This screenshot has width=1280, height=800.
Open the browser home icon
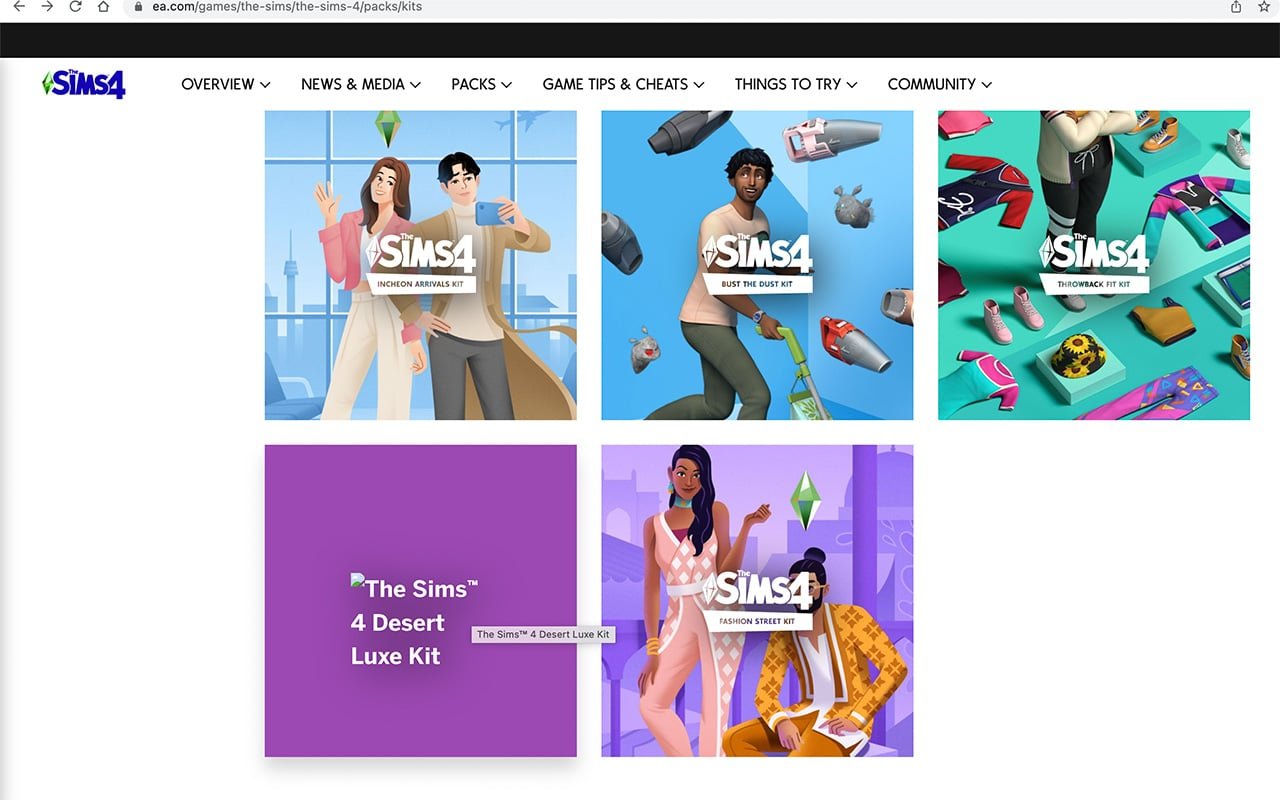tap(103, 6)
